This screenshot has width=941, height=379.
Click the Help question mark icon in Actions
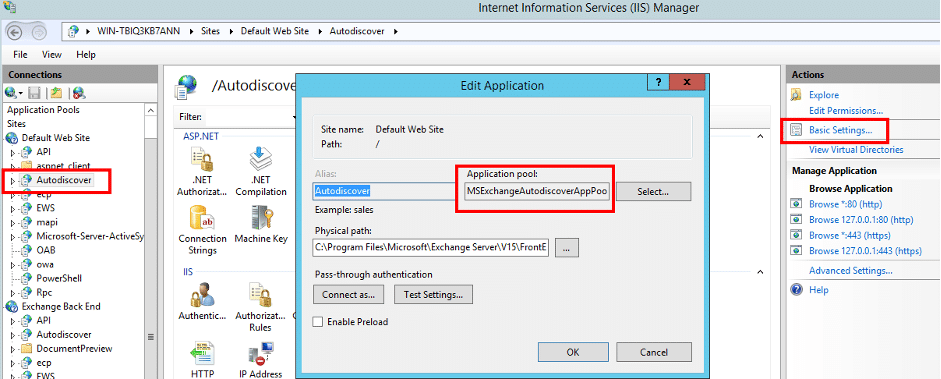[797, 290]
